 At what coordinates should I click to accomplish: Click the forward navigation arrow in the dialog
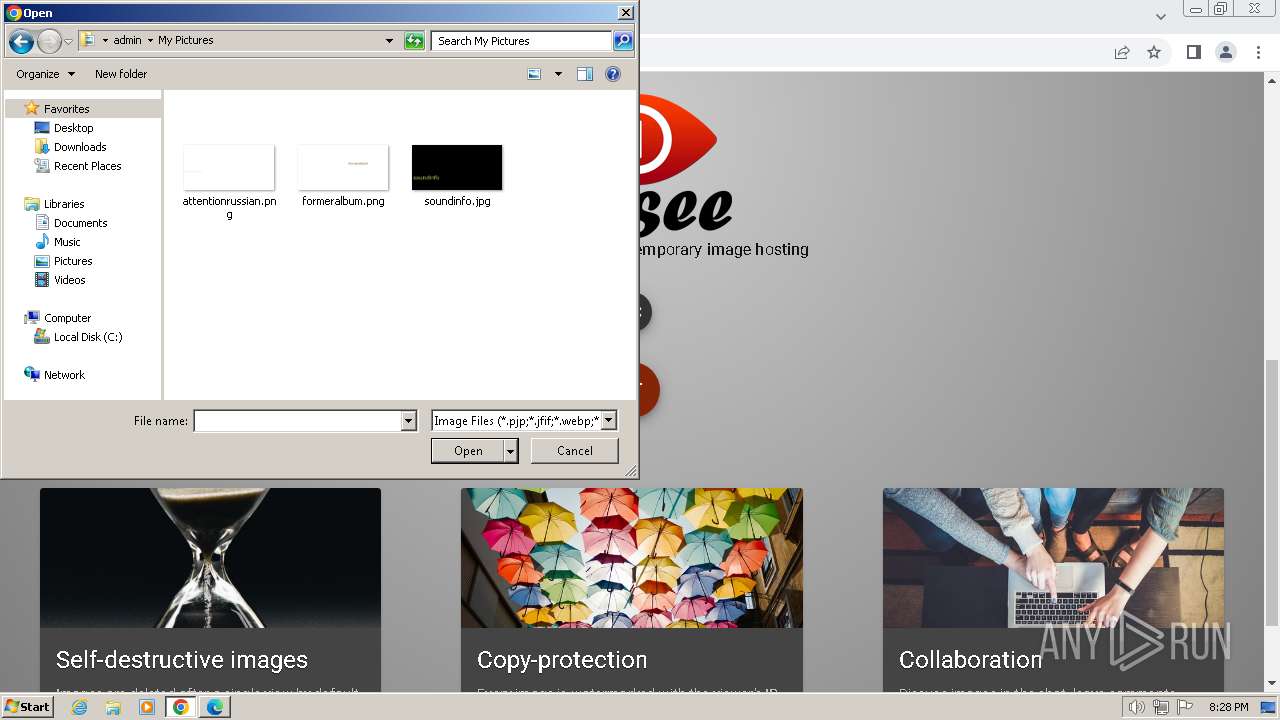49,41
